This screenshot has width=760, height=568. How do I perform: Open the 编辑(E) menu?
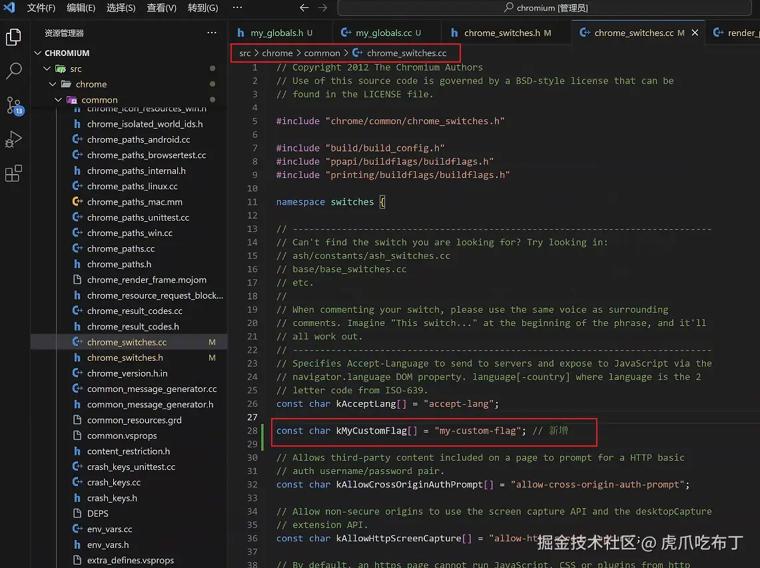(81, 8)
